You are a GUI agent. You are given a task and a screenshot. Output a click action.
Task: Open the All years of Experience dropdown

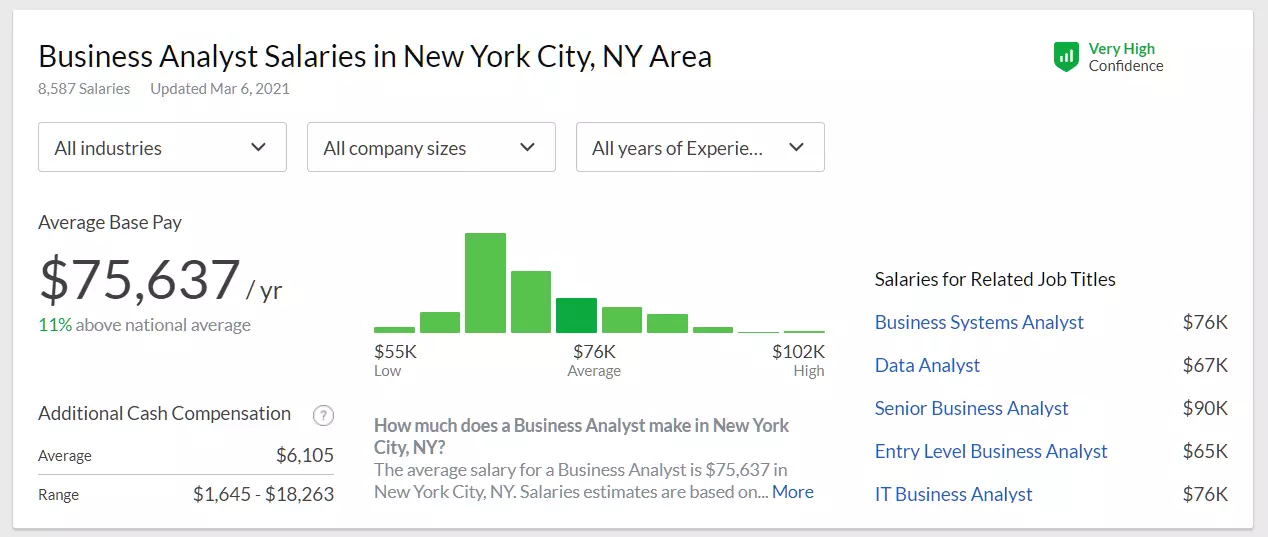pyautogui.click(x=700, y=147)
